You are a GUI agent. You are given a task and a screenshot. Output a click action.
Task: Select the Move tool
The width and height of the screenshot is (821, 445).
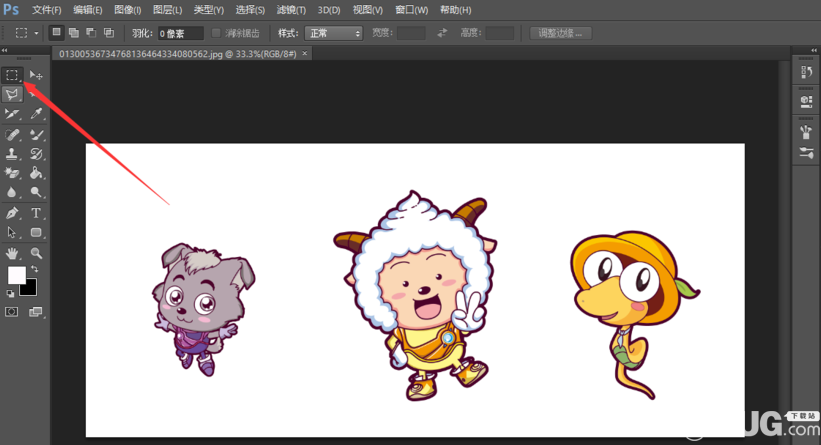click(36, 75)
